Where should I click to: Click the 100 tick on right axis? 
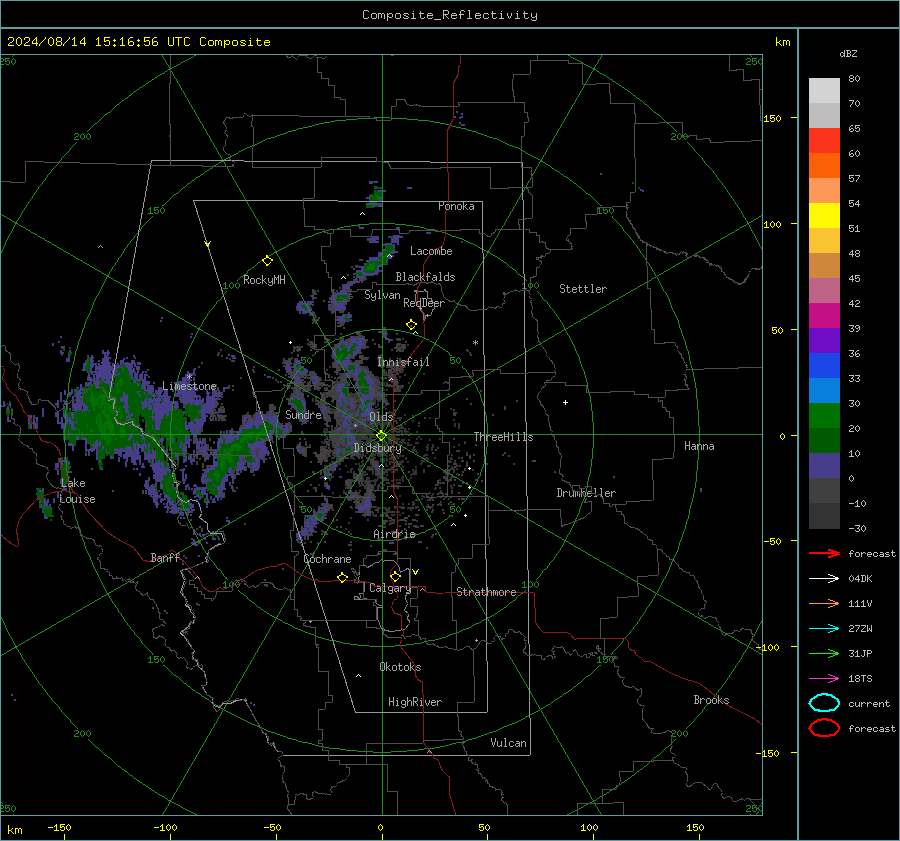click(772, 224)
